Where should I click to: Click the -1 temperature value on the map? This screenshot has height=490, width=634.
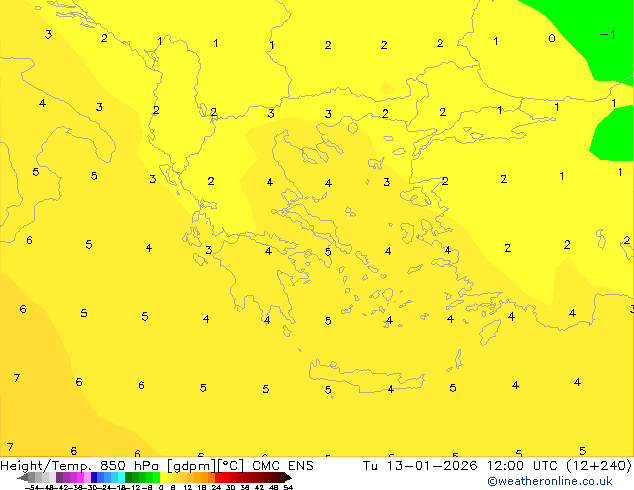coord(606,34)
